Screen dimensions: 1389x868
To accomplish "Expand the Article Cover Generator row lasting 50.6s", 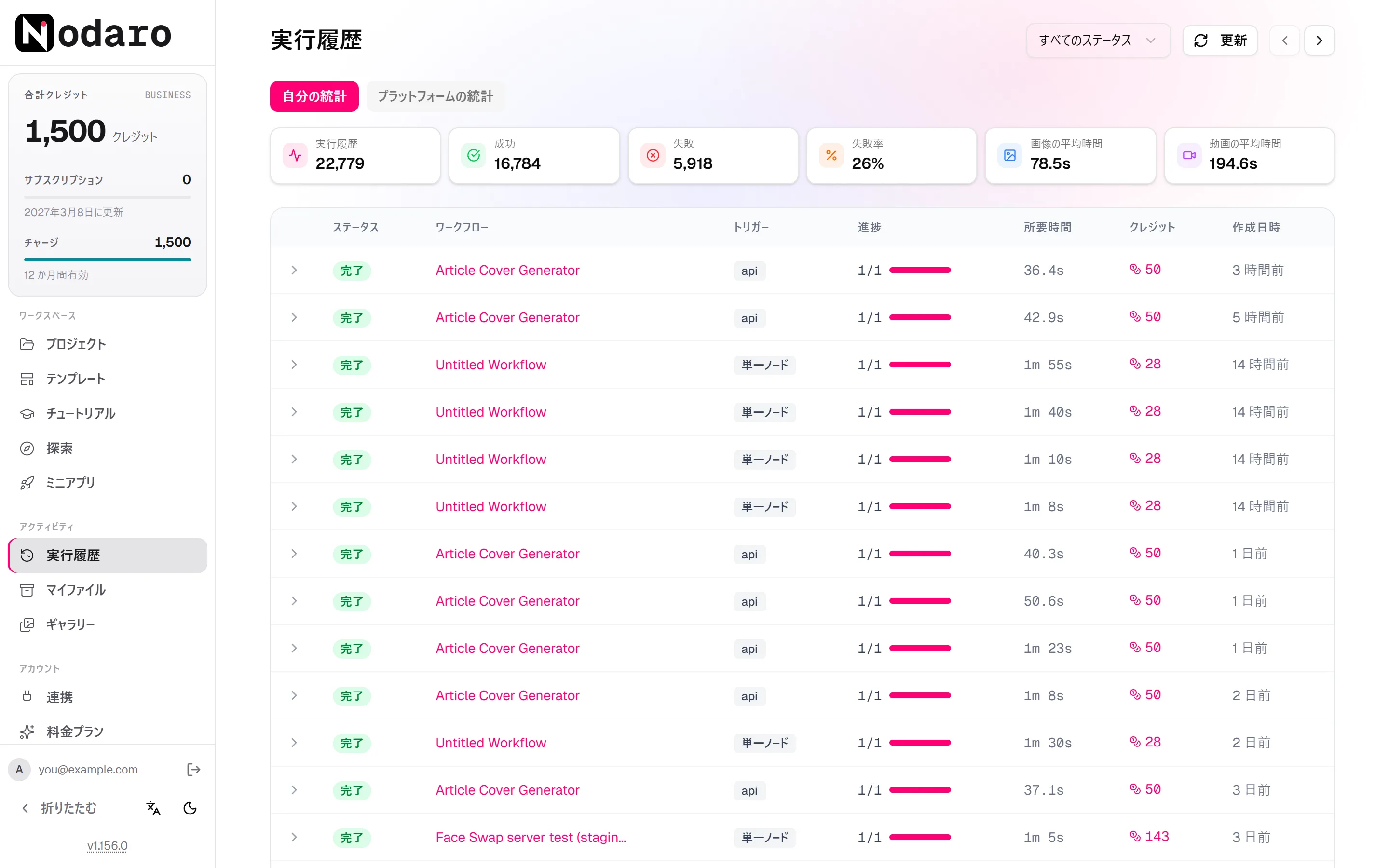I will pyautogui.click(x=294, y=601).
